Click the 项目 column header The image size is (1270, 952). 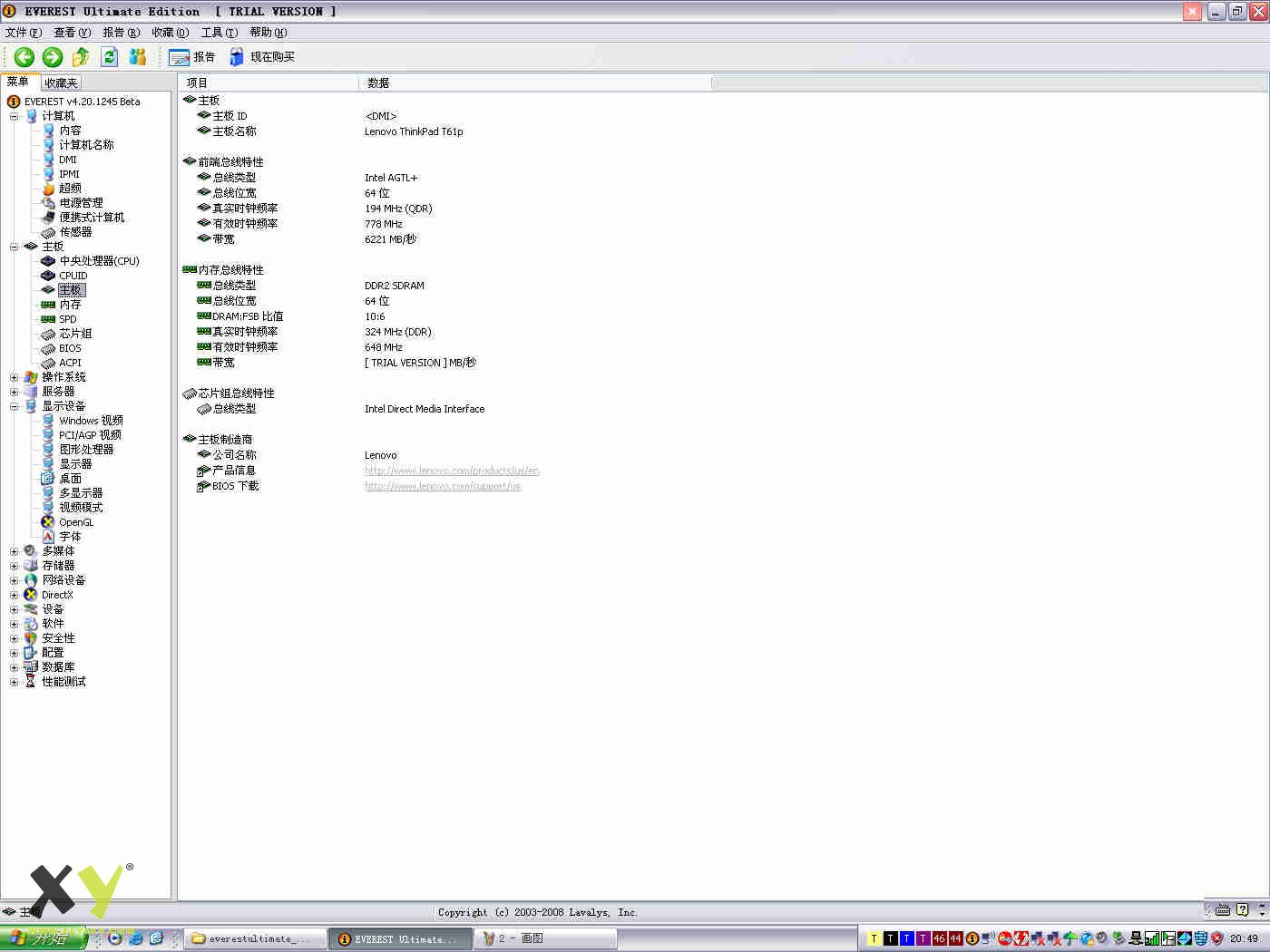269,83
